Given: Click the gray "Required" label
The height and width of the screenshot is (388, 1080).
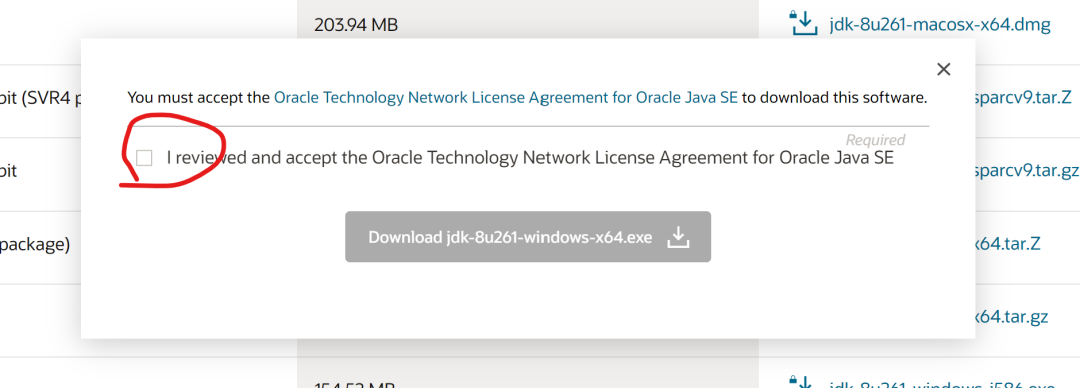Looking at the screenshot, I should [875, 140].
